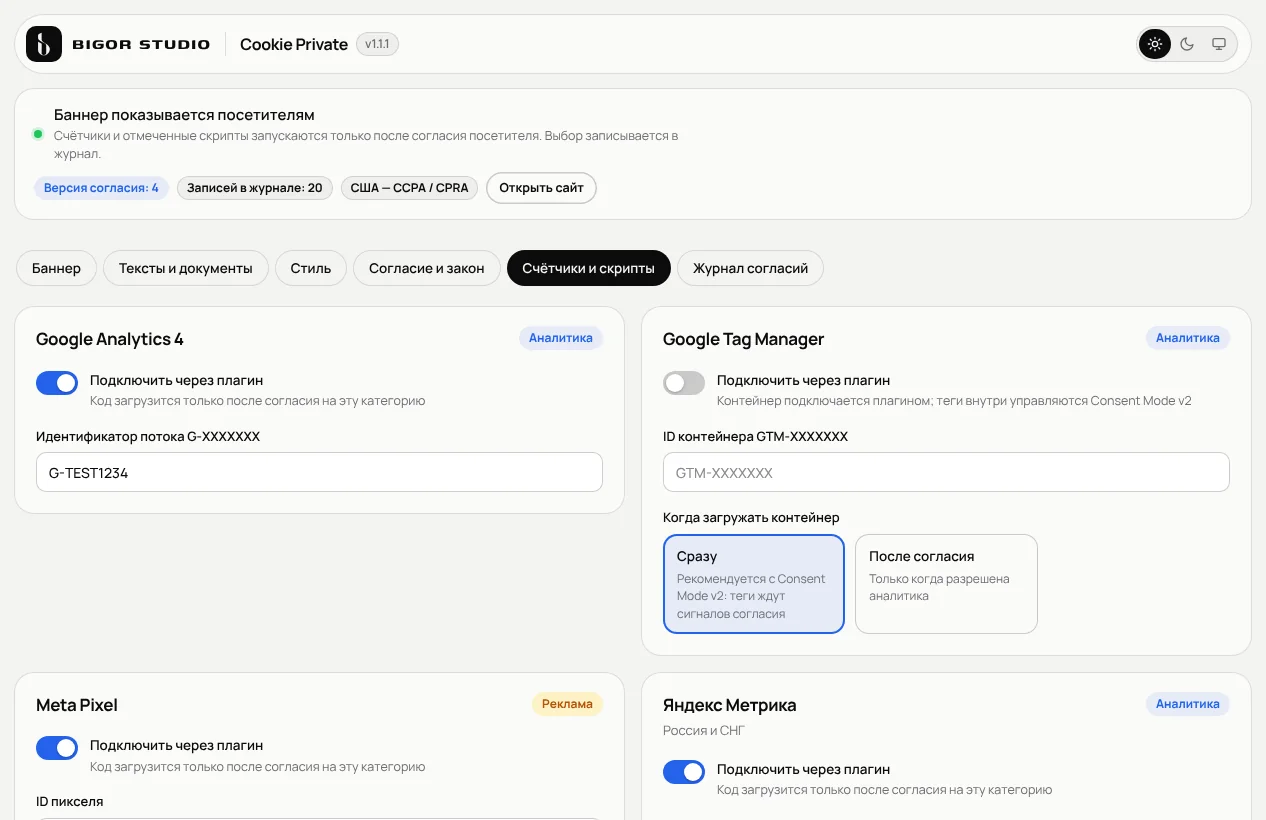View the Журнал согласий tab

pos(751,268)
